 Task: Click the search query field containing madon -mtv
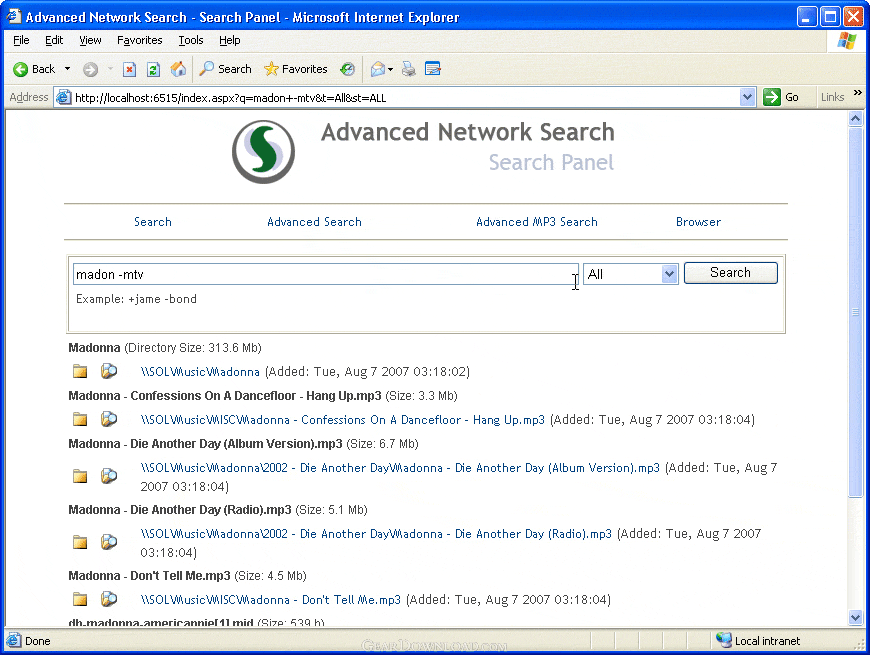326,274
